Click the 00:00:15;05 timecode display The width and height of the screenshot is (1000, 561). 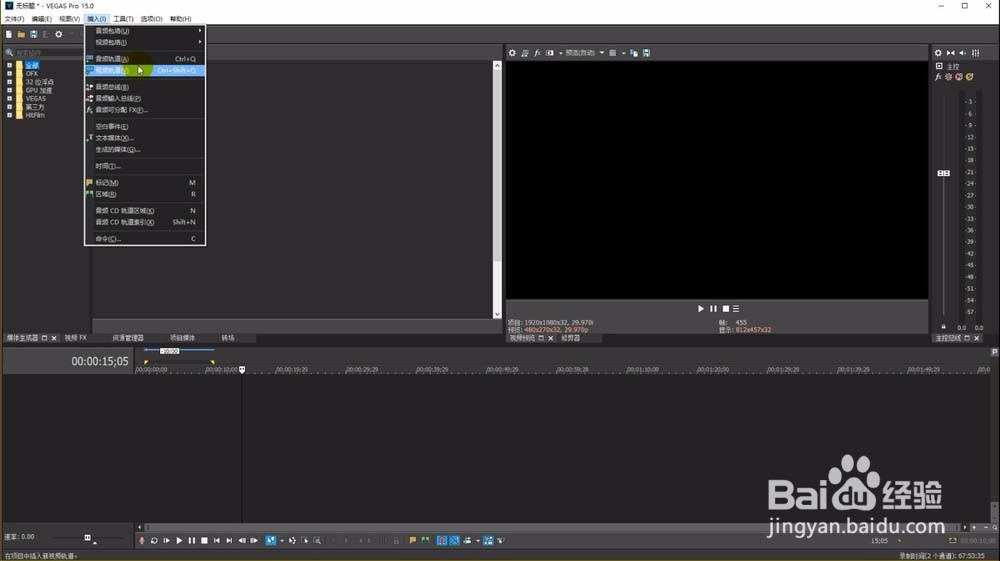99,361
